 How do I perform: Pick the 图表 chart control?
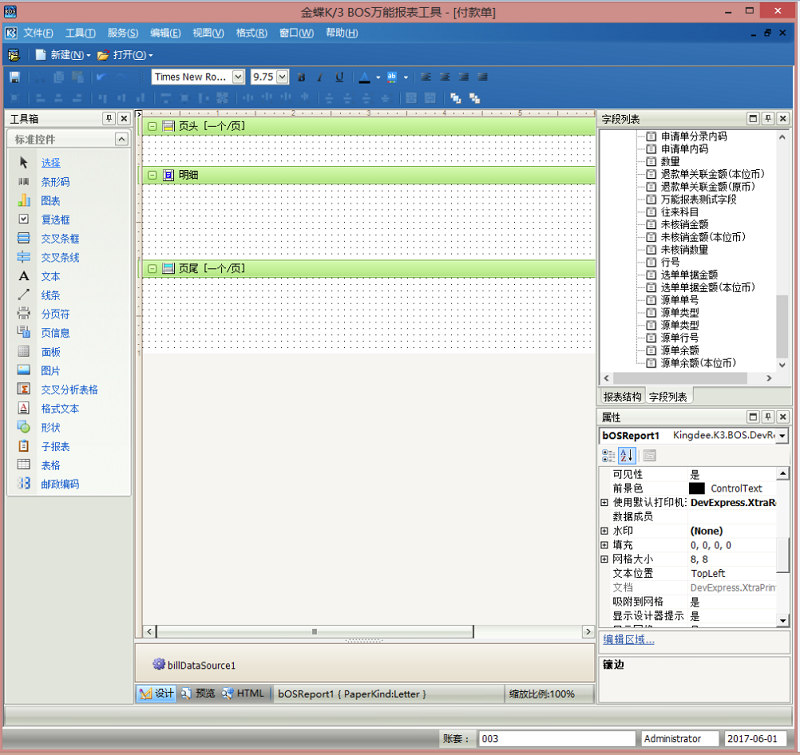coord(49,201)
